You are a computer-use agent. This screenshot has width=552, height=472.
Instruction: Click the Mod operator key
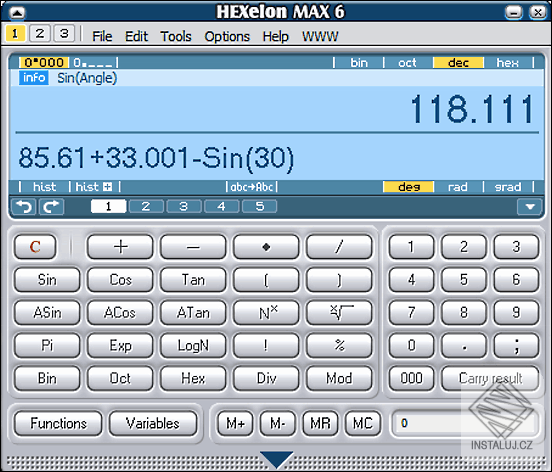(339, 378)
